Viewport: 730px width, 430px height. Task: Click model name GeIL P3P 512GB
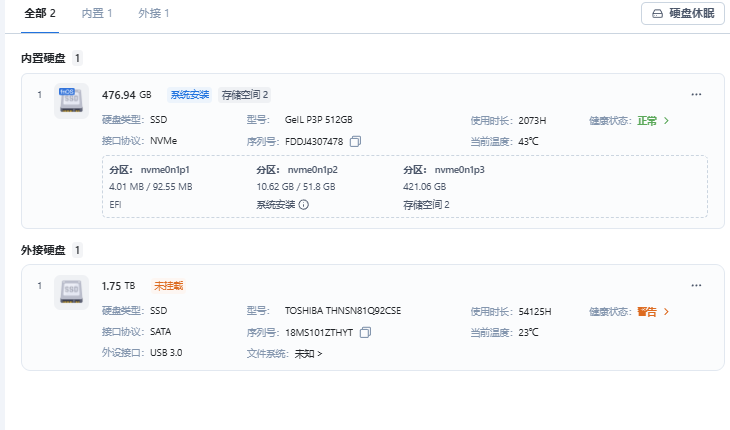coord(318,120)
